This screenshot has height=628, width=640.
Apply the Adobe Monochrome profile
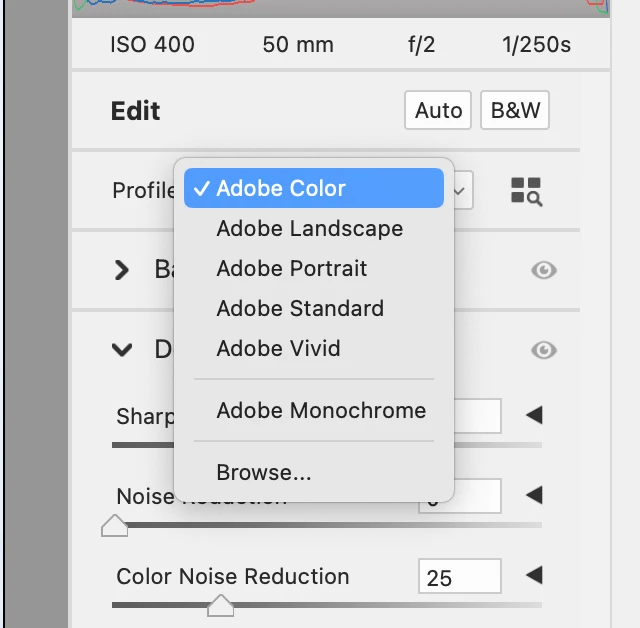click(x=321, y=410)
